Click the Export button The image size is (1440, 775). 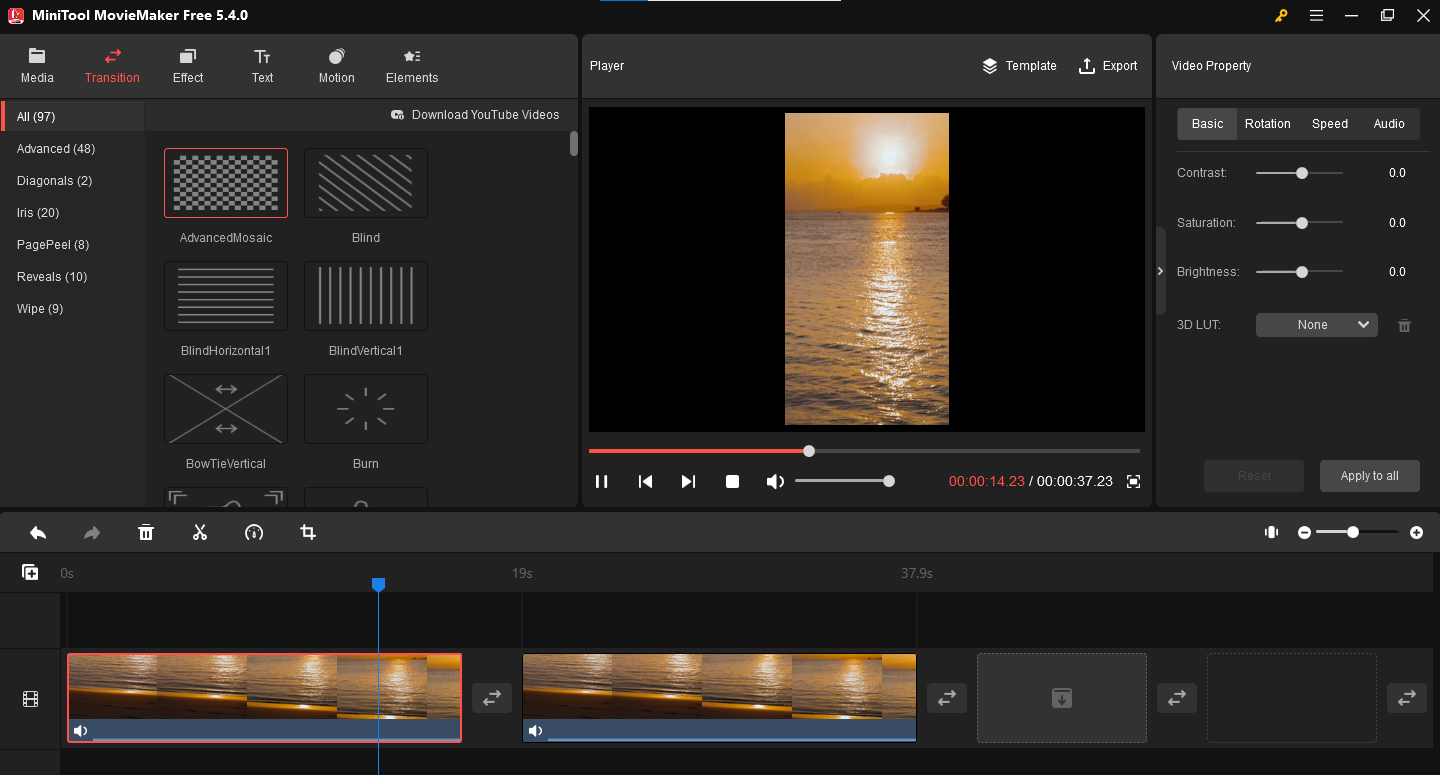tap(1108, 66)
